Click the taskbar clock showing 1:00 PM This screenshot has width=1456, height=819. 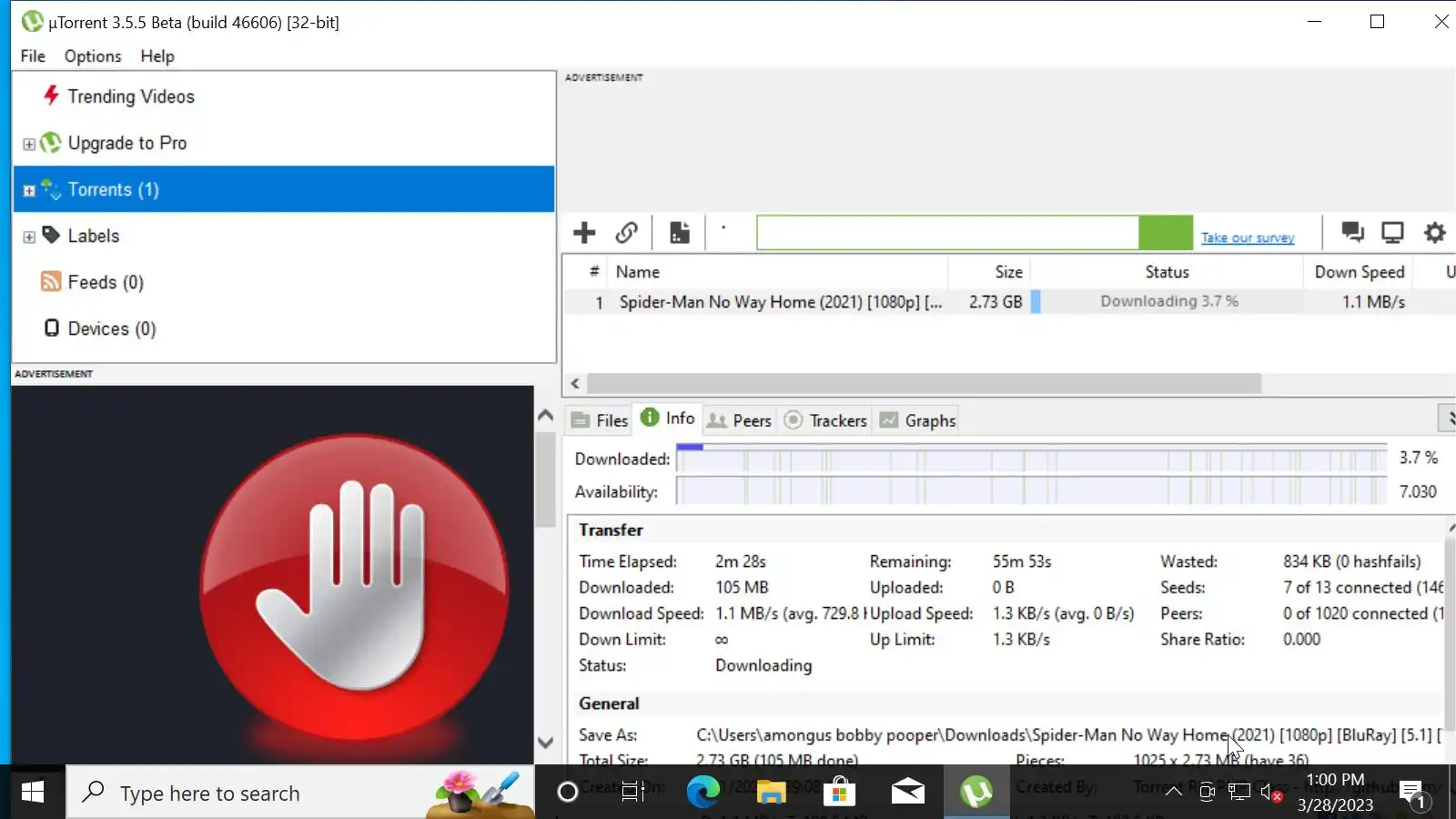click(1335, 792)
